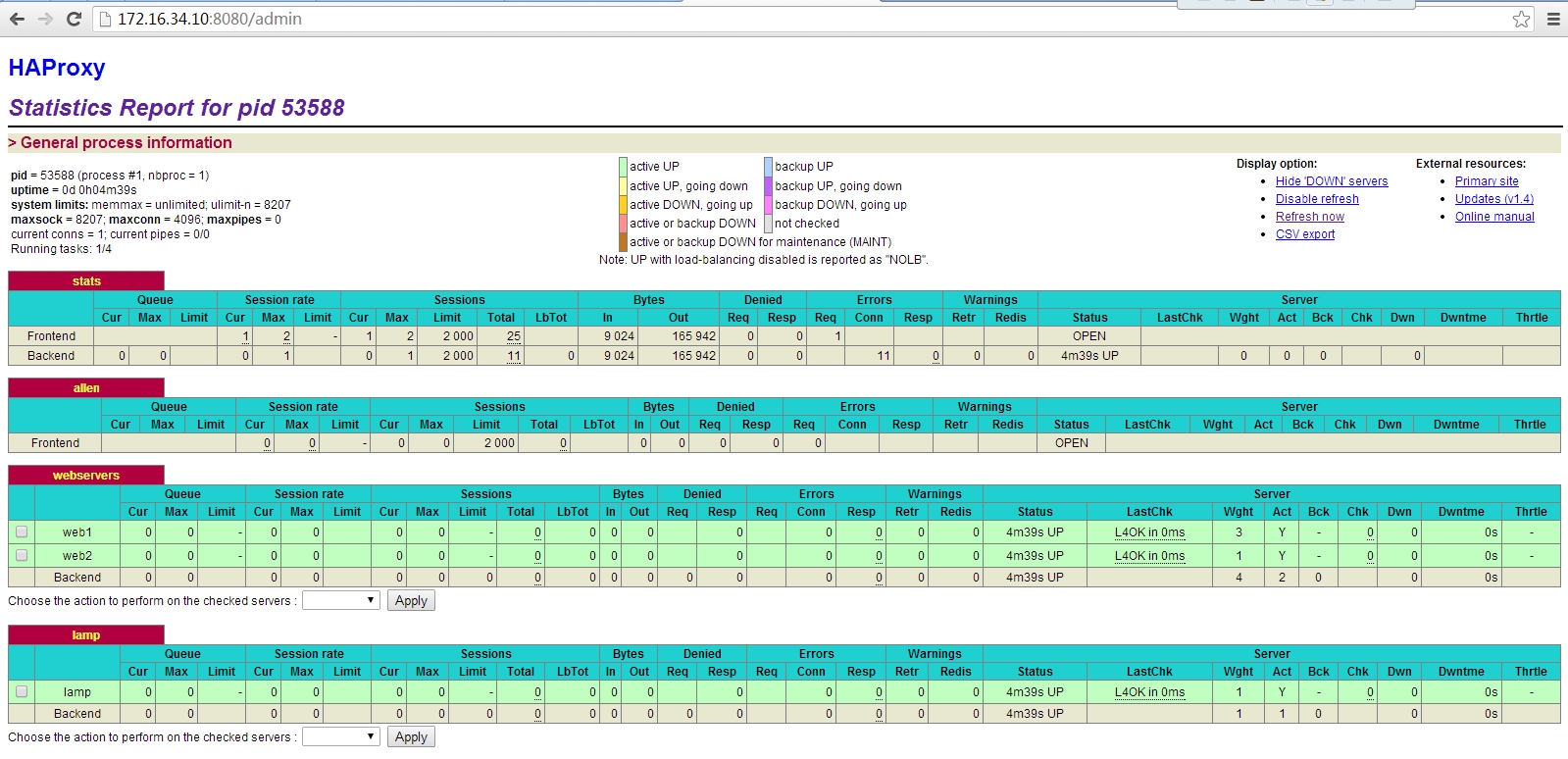The height and width of the screenshot is (759, 1568).
Task: Click the Hide 'DOWN' servers link
Action: (x=1332, y=181)
